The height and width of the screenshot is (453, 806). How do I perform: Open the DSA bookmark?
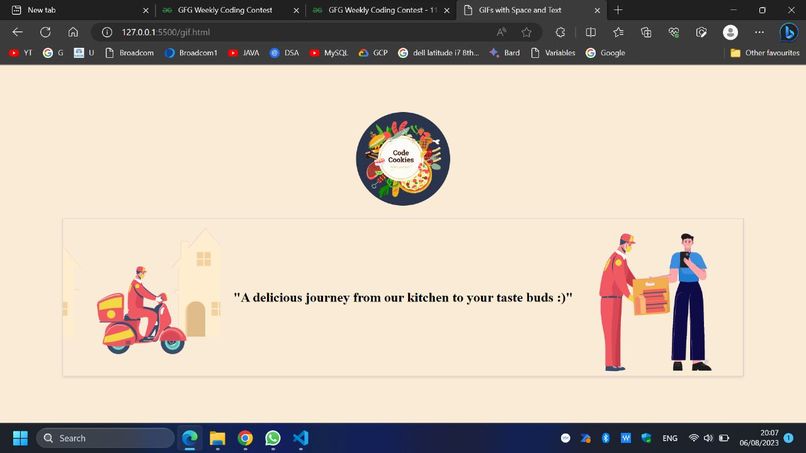(284, 52)
